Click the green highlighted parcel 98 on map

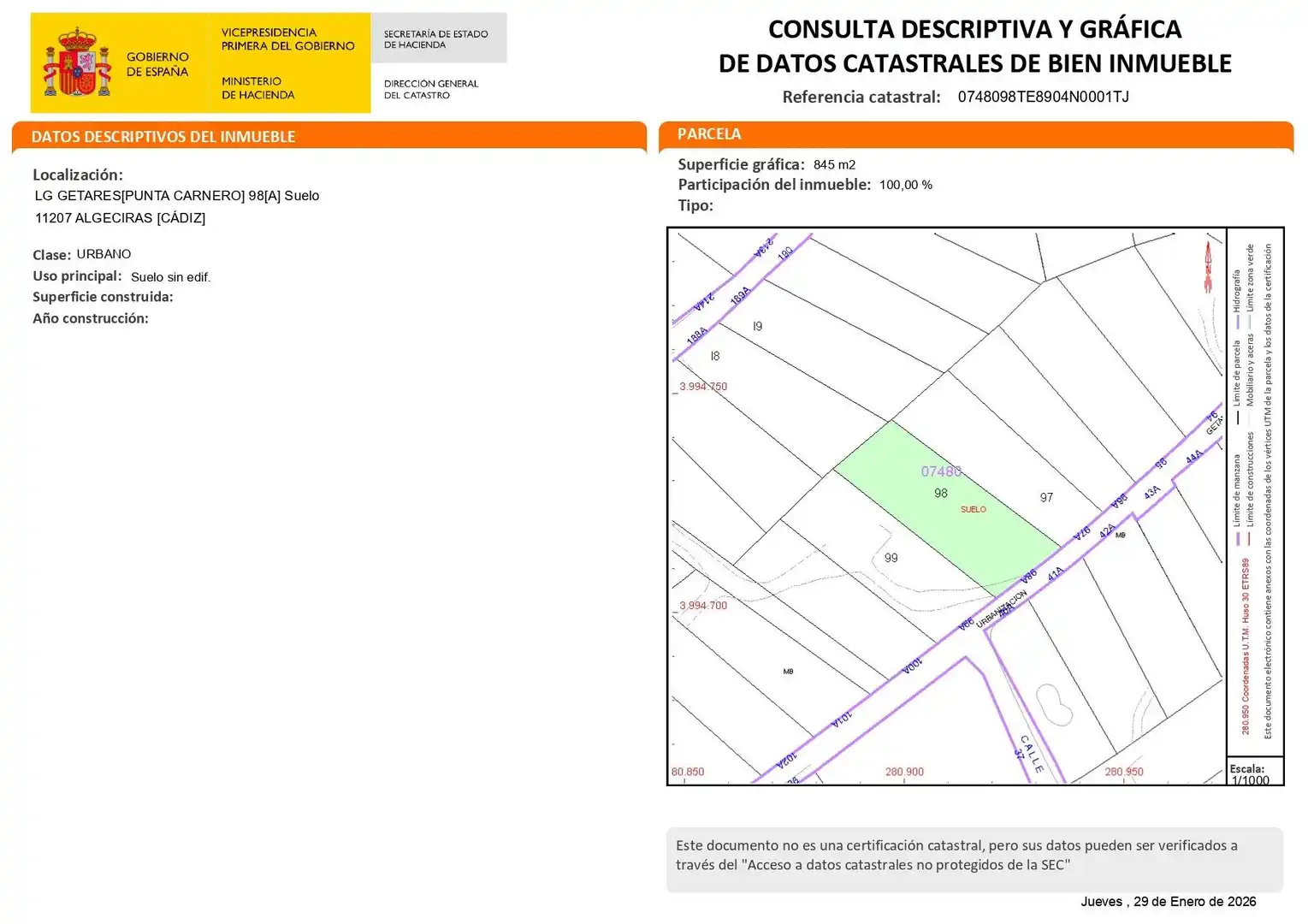click(x=947, y=508)
